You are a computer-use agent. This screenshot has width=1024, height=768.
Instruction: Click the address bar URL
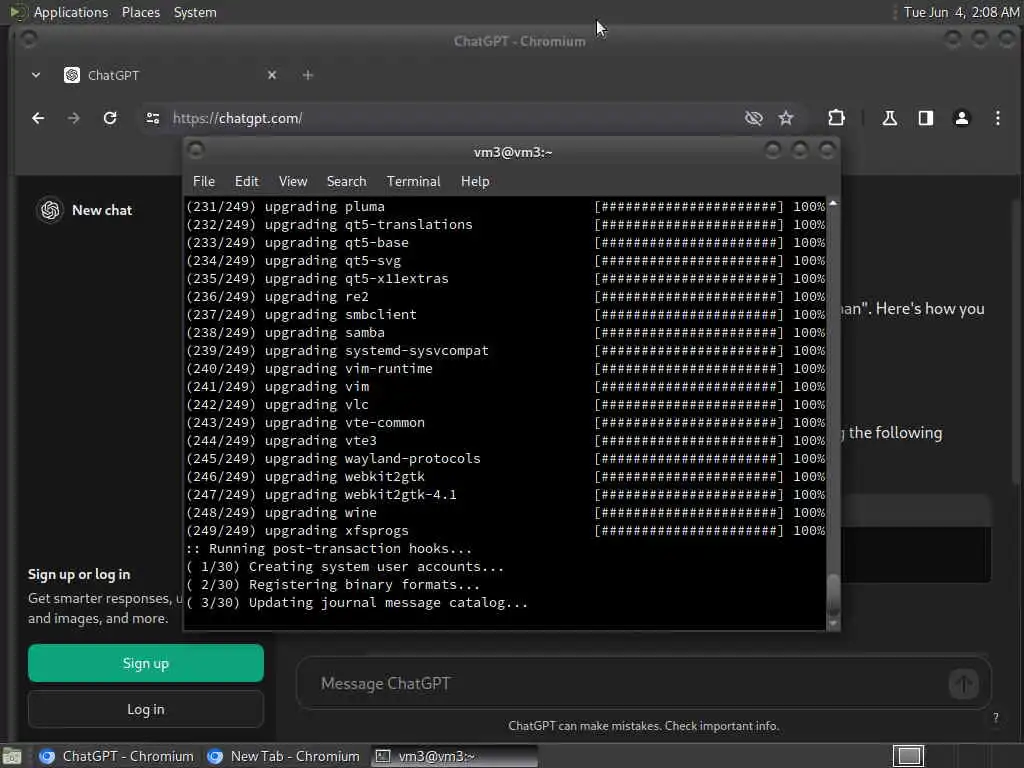tap(238, 118)
